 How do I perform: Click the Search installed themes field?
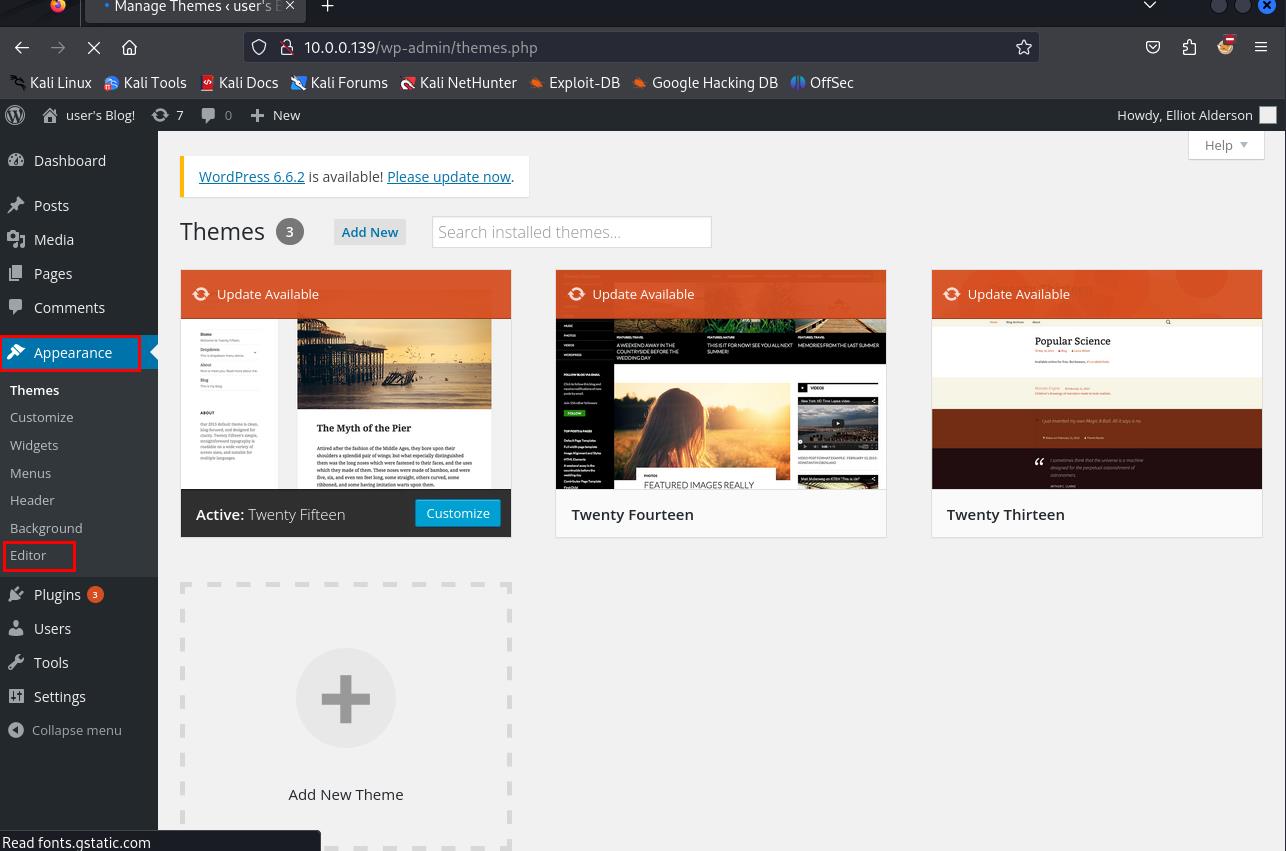click(571, 232)
